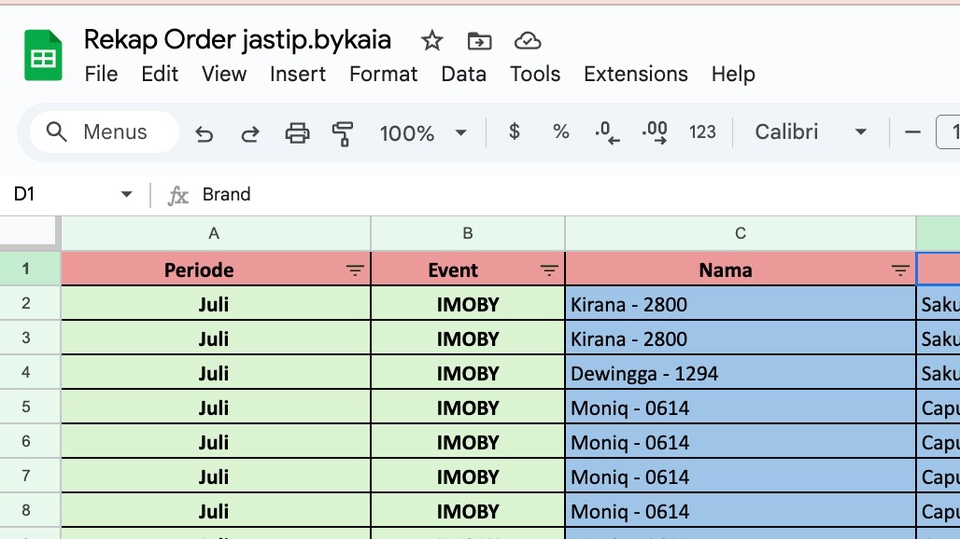960x539 pixels.
Task: Open the Calibri font dropdown
Action: coord(860,133)
